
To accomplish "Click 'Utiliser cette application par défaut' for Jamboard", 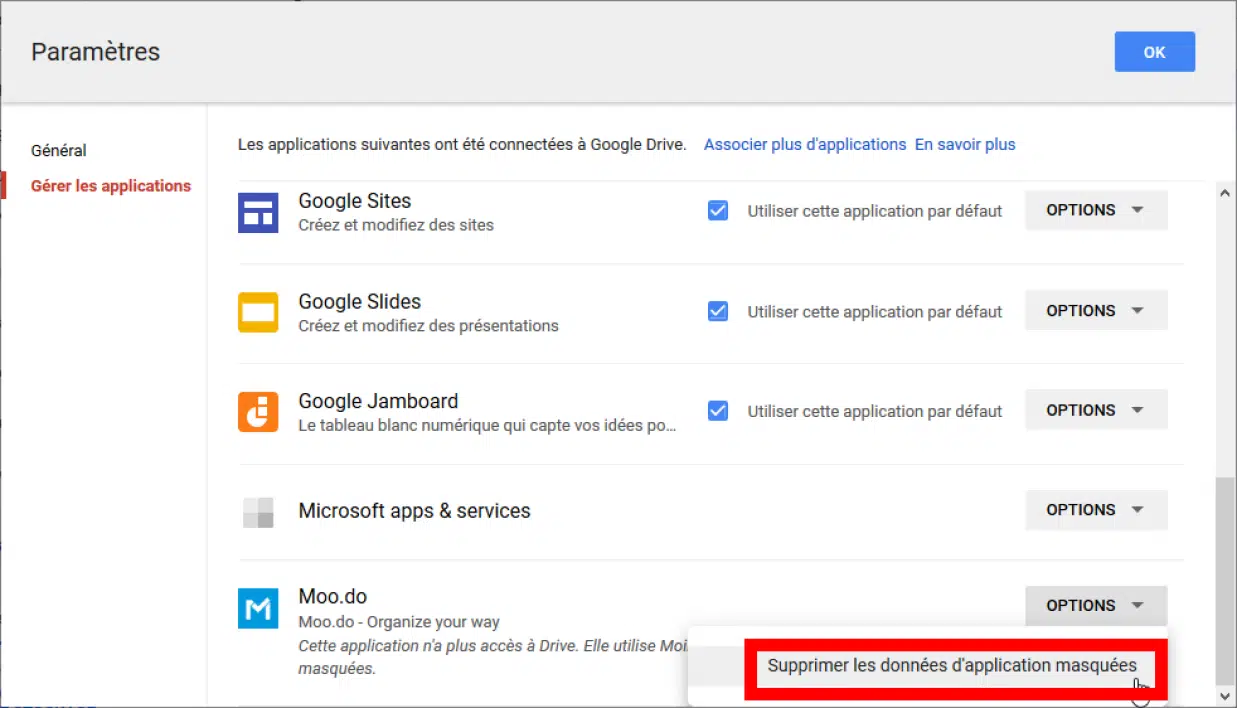I will pyautogui.click(x=875, y=412).
